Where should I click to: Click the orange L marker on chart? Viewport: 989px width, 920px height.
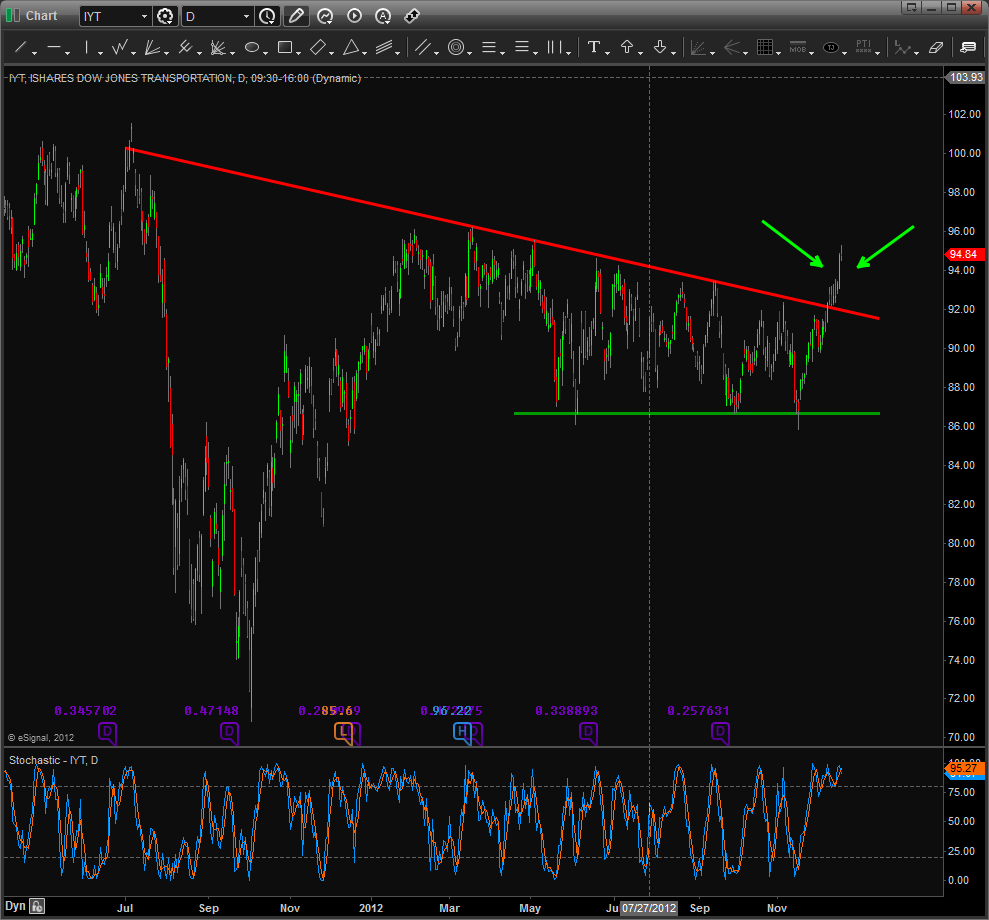click(345, 732)
